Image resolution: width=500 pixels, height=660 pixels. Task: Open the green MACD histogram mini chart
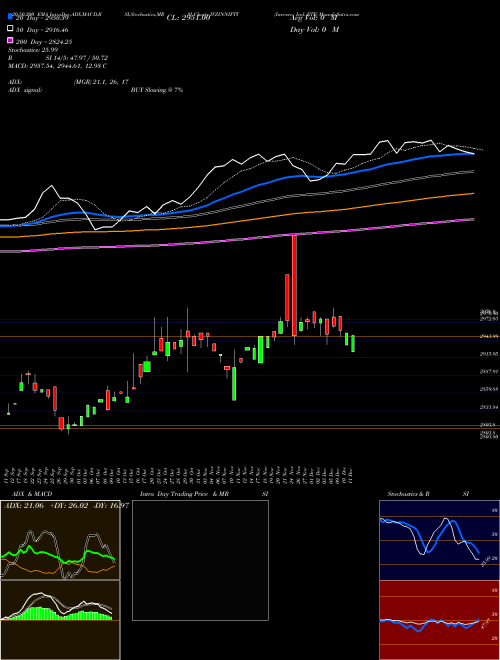click(60, 620)
